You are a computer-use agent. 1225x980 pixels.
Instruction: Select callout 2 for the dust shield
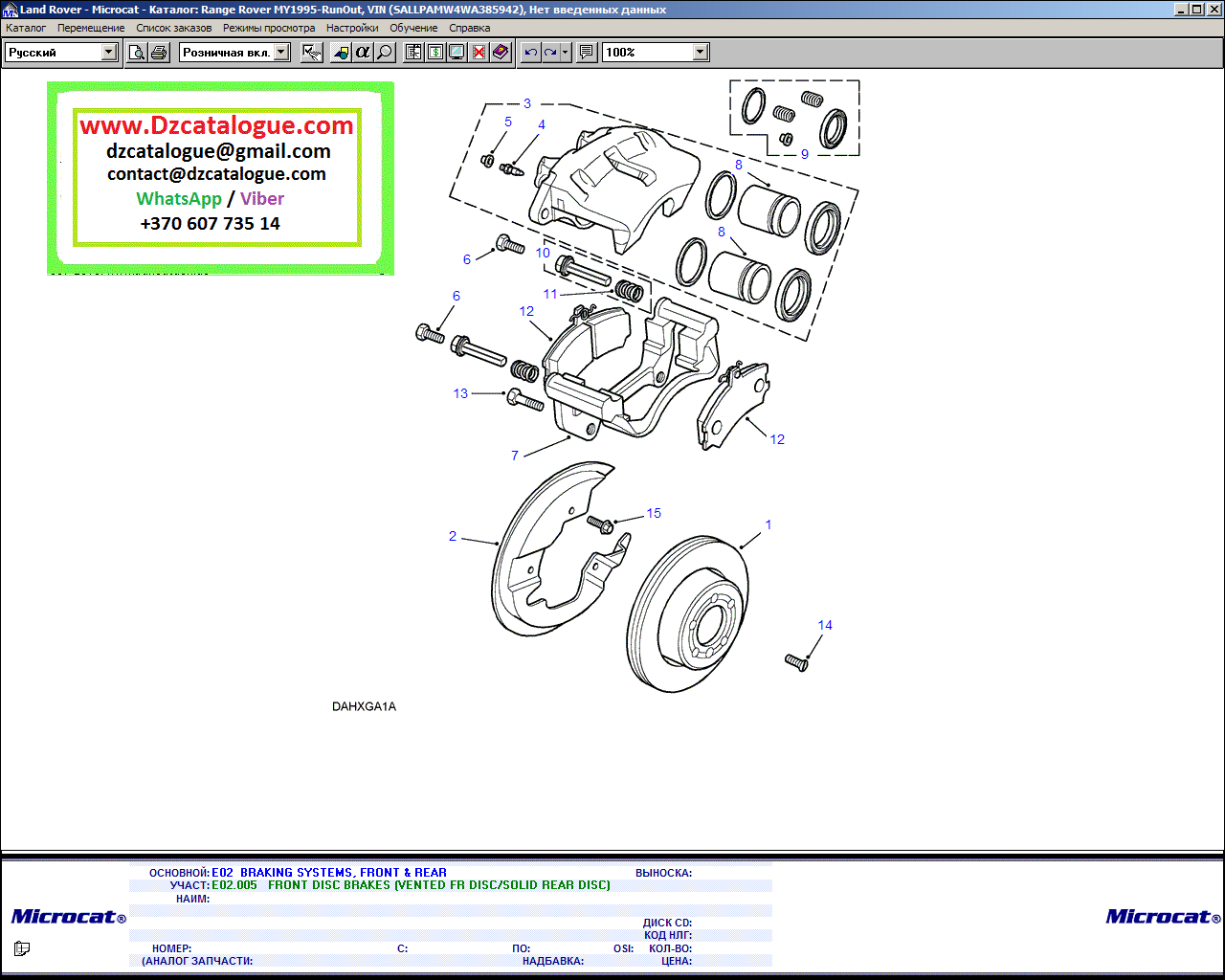[x=453, y=536]
